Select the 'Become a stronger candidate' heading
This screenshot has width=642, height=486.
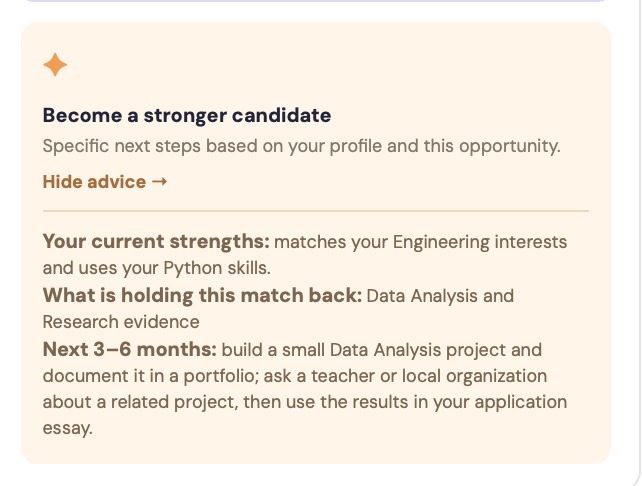click(187, 115)
